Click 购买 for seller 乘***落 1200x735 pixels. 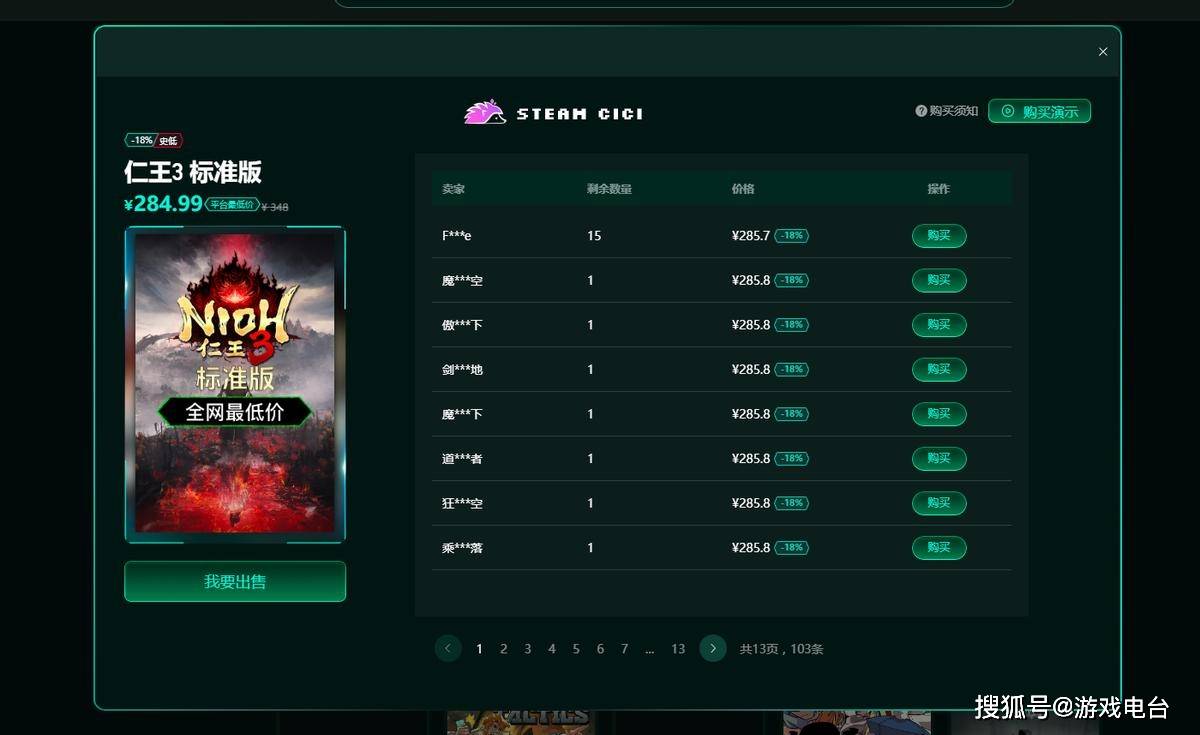point(939,548)
